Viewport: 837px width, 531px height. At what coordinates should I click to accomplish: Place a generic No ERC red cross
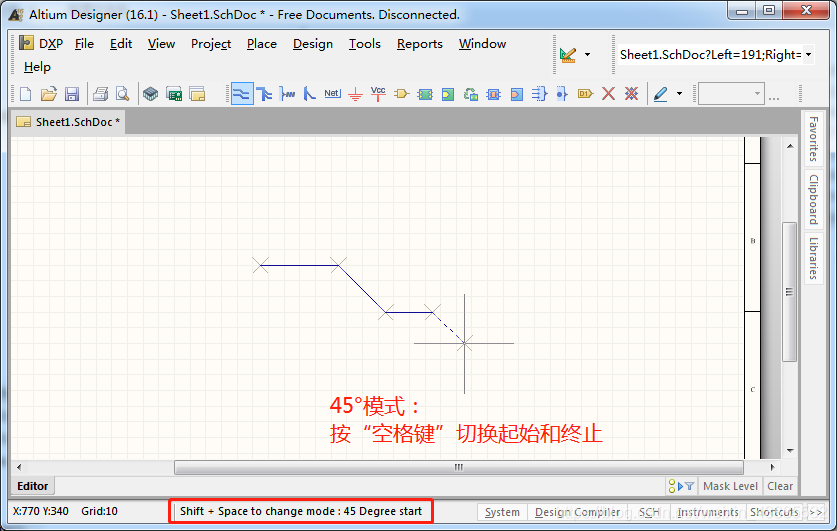pos(608,94)
